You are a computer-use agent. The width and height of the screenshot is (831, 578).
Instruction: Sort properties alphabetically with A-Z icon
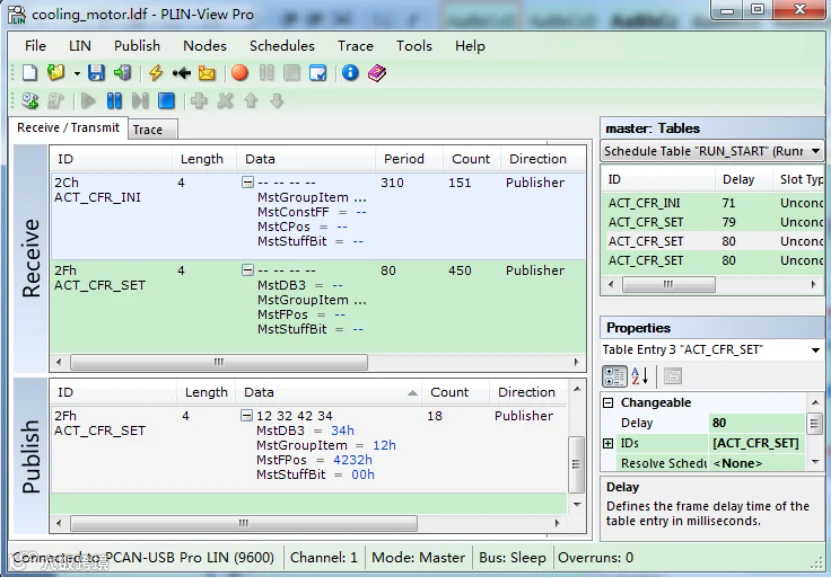(x=640, y=377)
